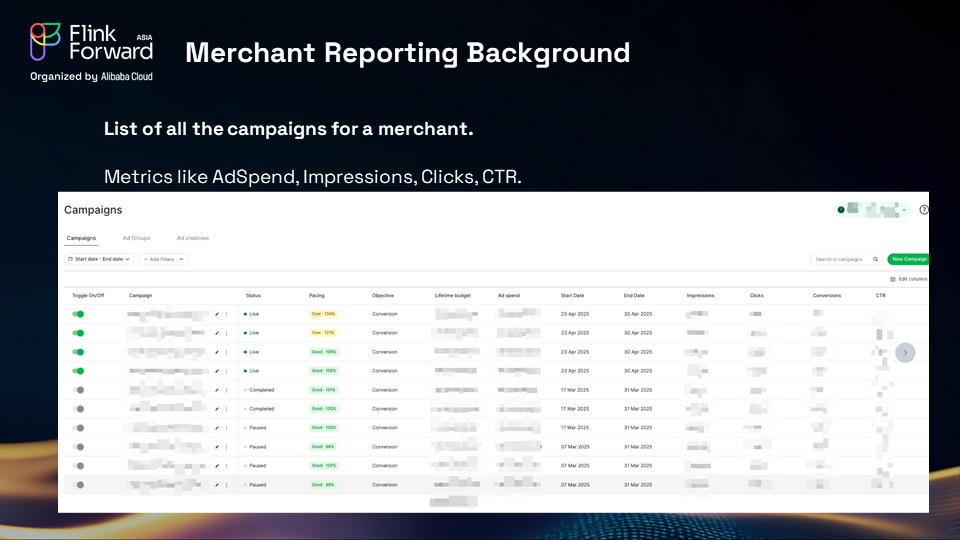Turn on the Good 101% campaign toggle

pos(78,390)
